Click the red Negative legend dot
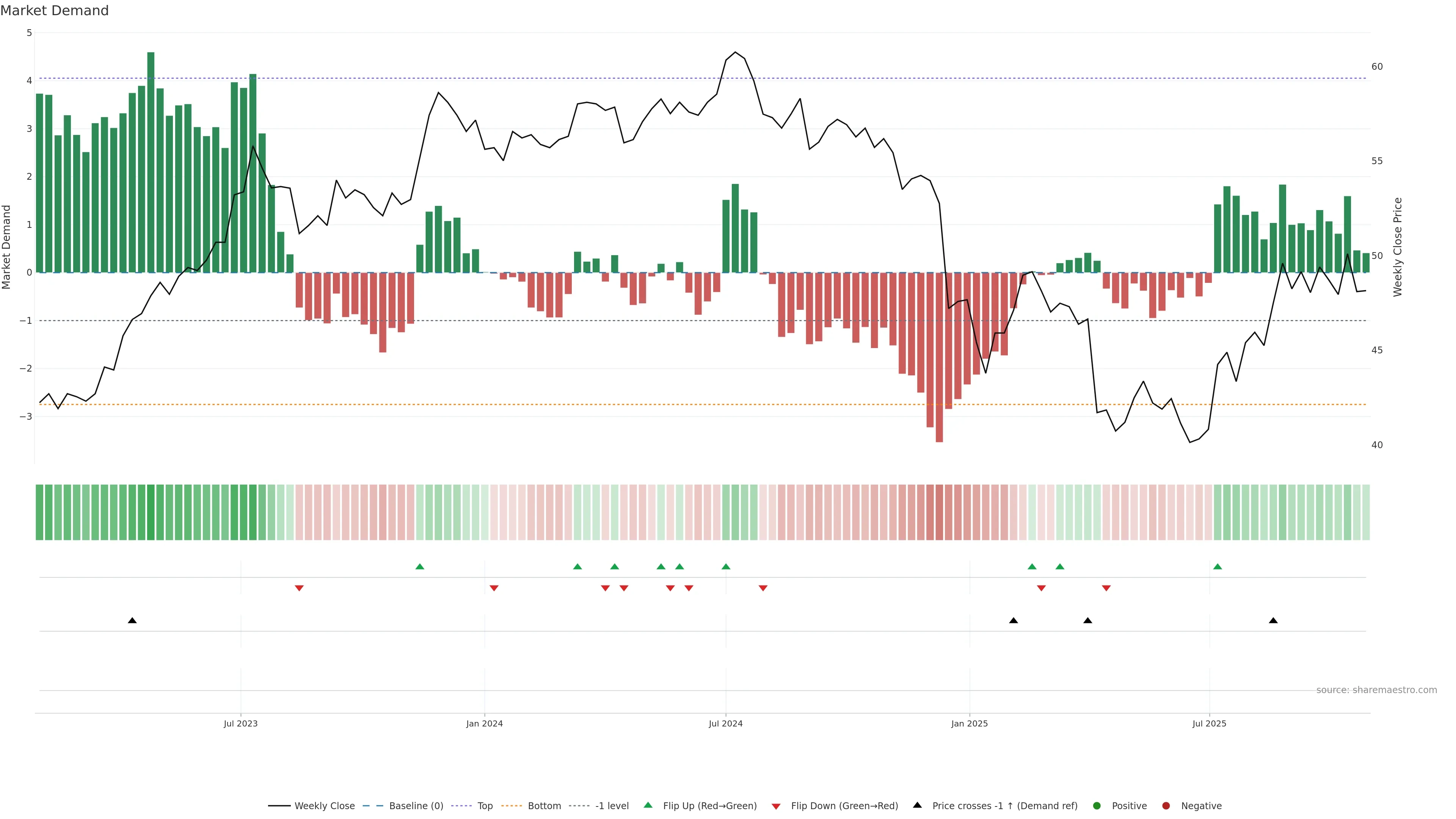 tap(1166, 805)
